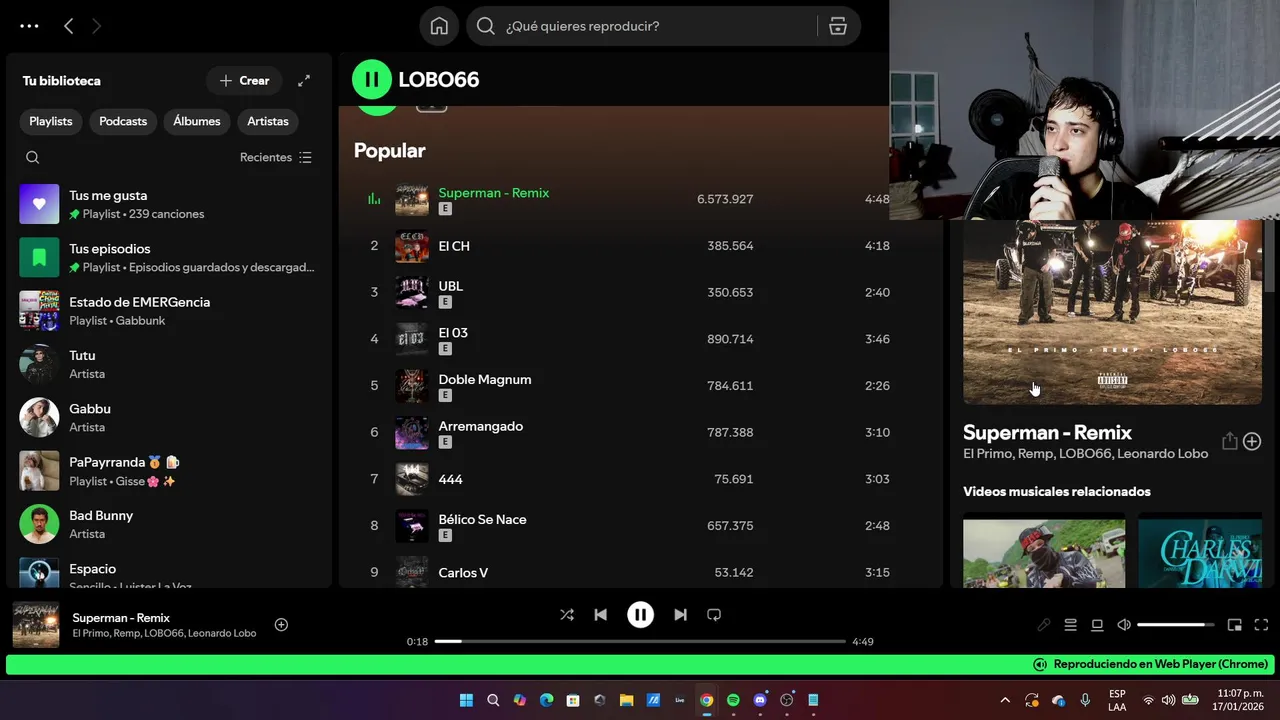Open Tus episodios playlist
1280x720 pixels.
170,257
